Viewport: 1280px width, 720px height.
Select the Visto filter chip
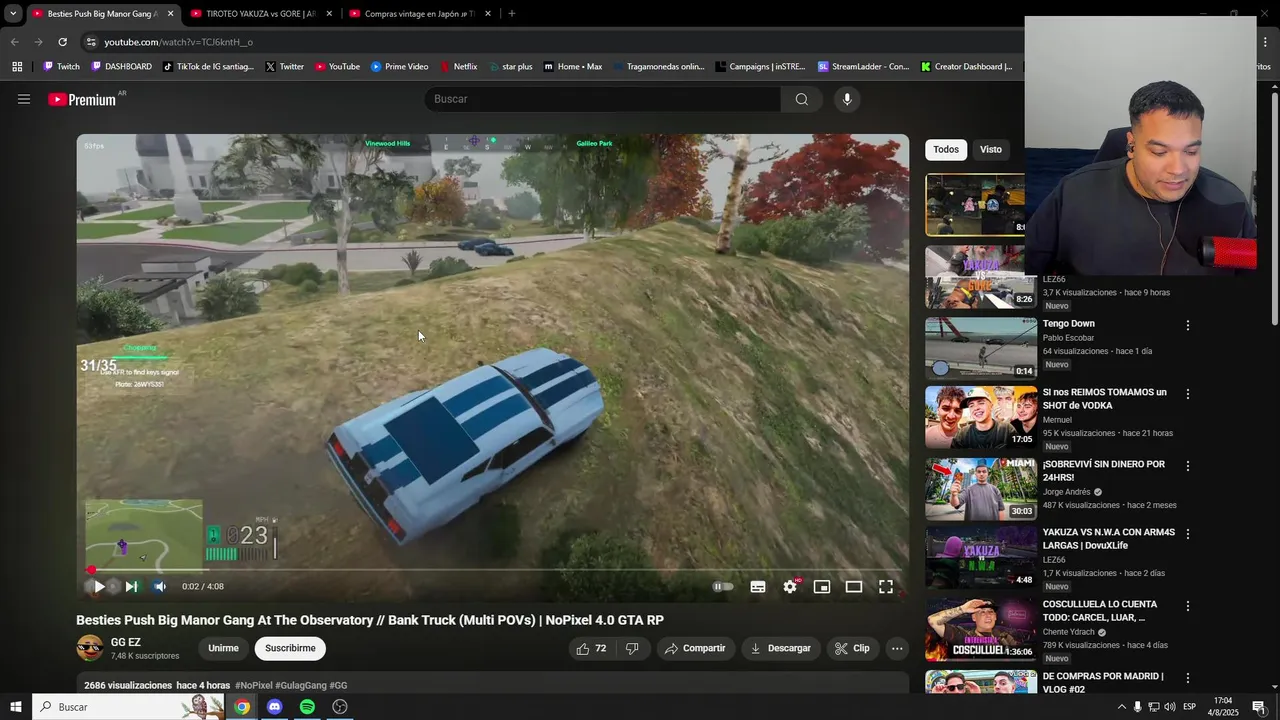(x=991, y=150)
